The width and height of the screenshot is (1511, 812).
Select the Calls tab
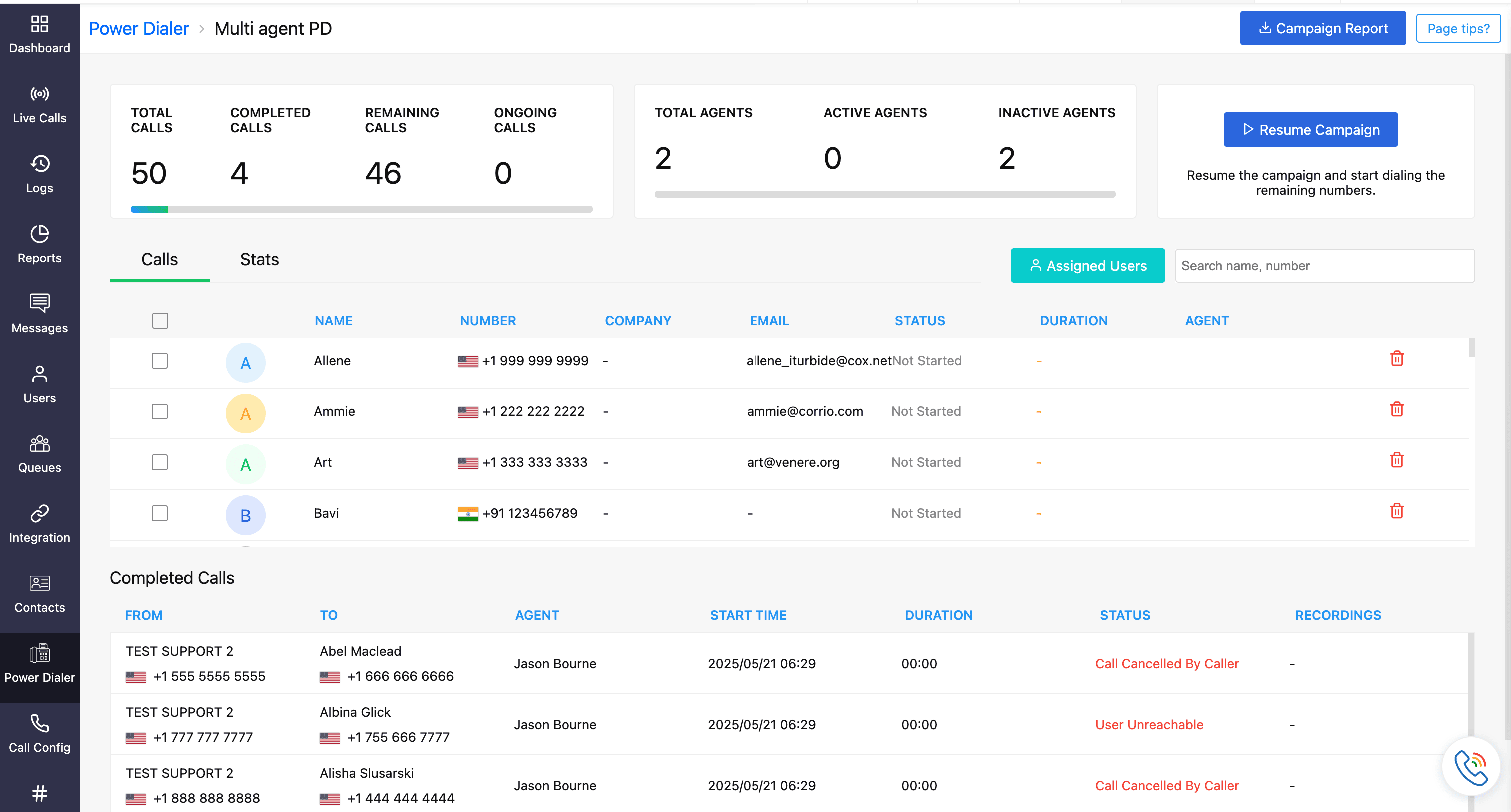159,259
